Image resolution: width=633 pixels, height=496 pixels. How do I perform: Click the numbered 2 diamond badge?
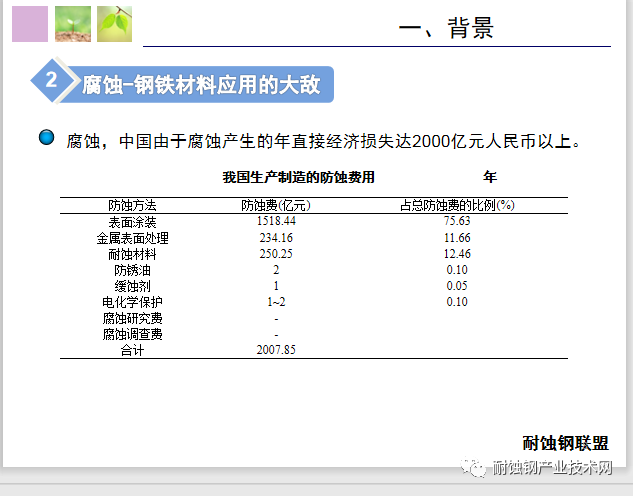click(51, 83)
